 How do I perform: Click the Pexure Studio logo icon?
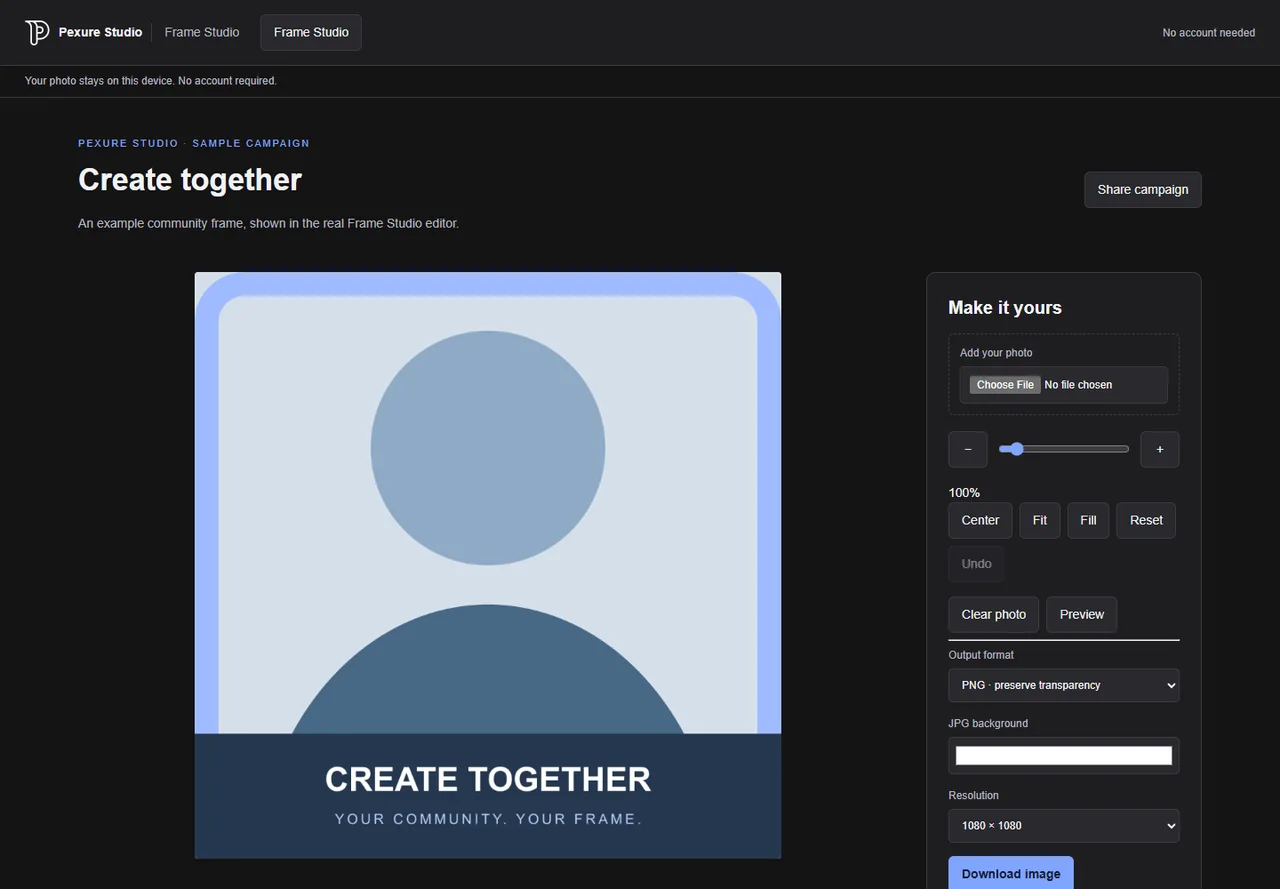click(x=37, y=32)
